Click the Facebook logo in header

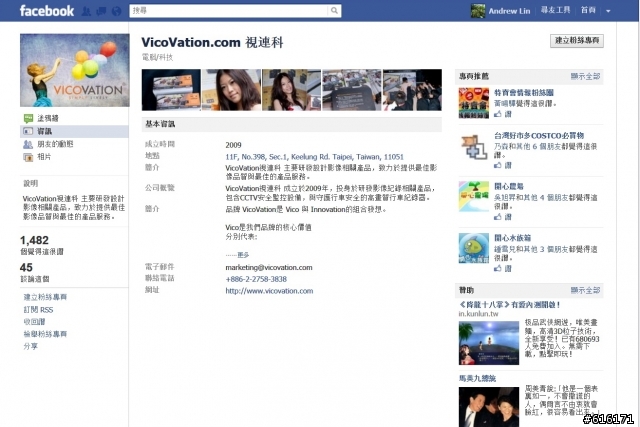[x=47, y=11]
